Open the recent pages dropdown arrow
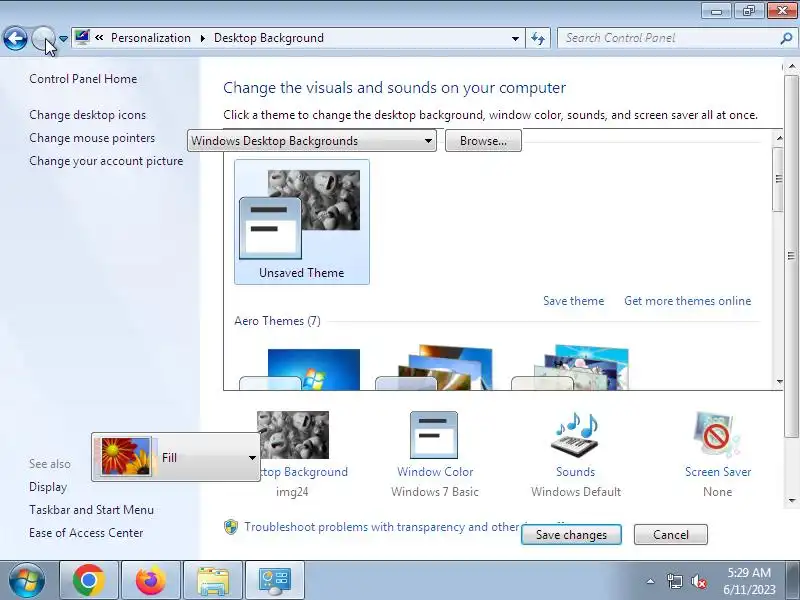Image resolution: width=800 pixels, height=600 pixels. click(63, 38)
